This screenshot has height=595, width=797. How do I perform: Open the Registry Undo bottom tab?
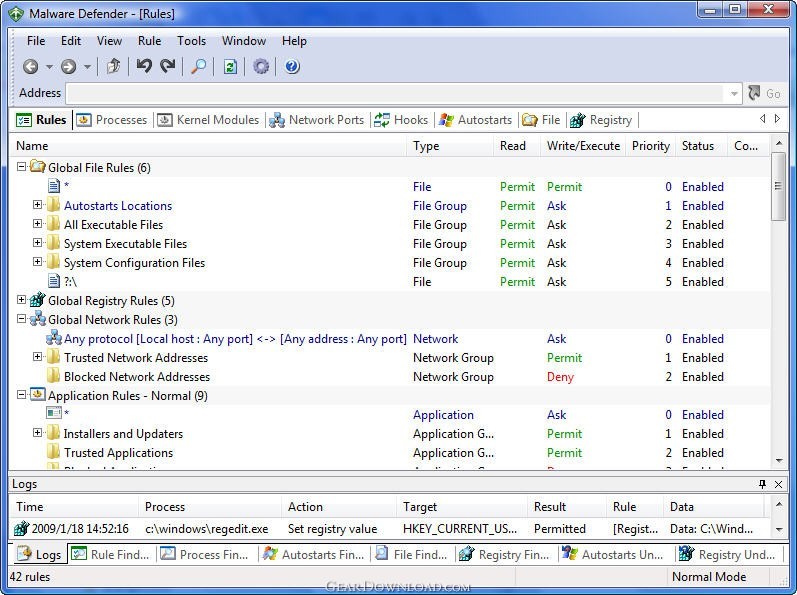[727, 555]
